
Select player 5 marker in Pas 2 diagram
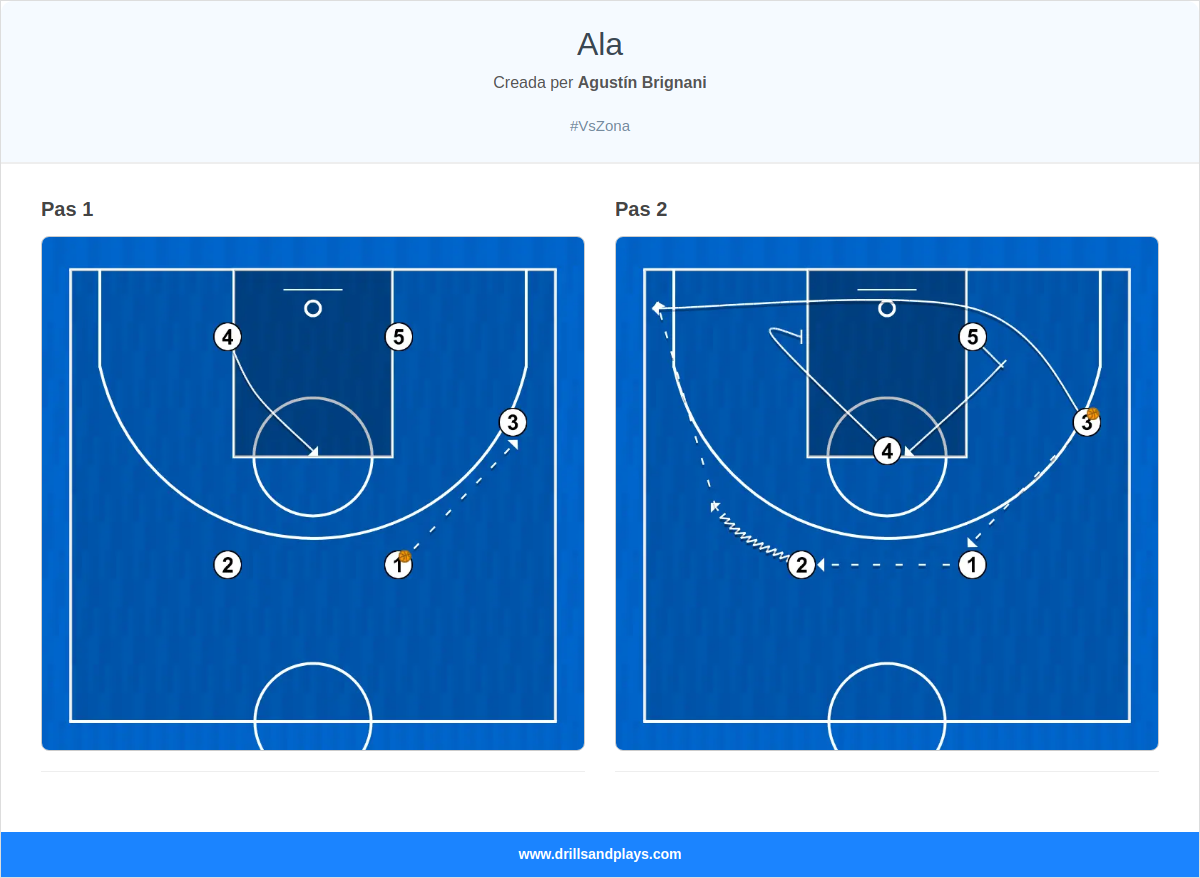point(973,337)
